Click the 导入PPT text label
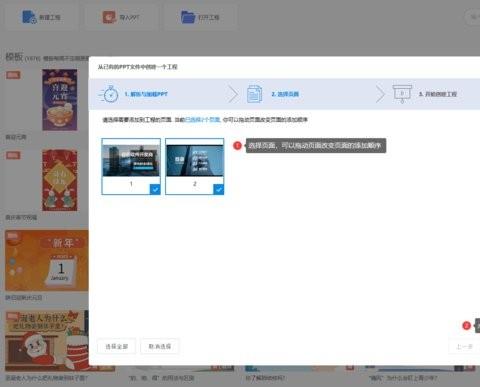 click(129, 17)
